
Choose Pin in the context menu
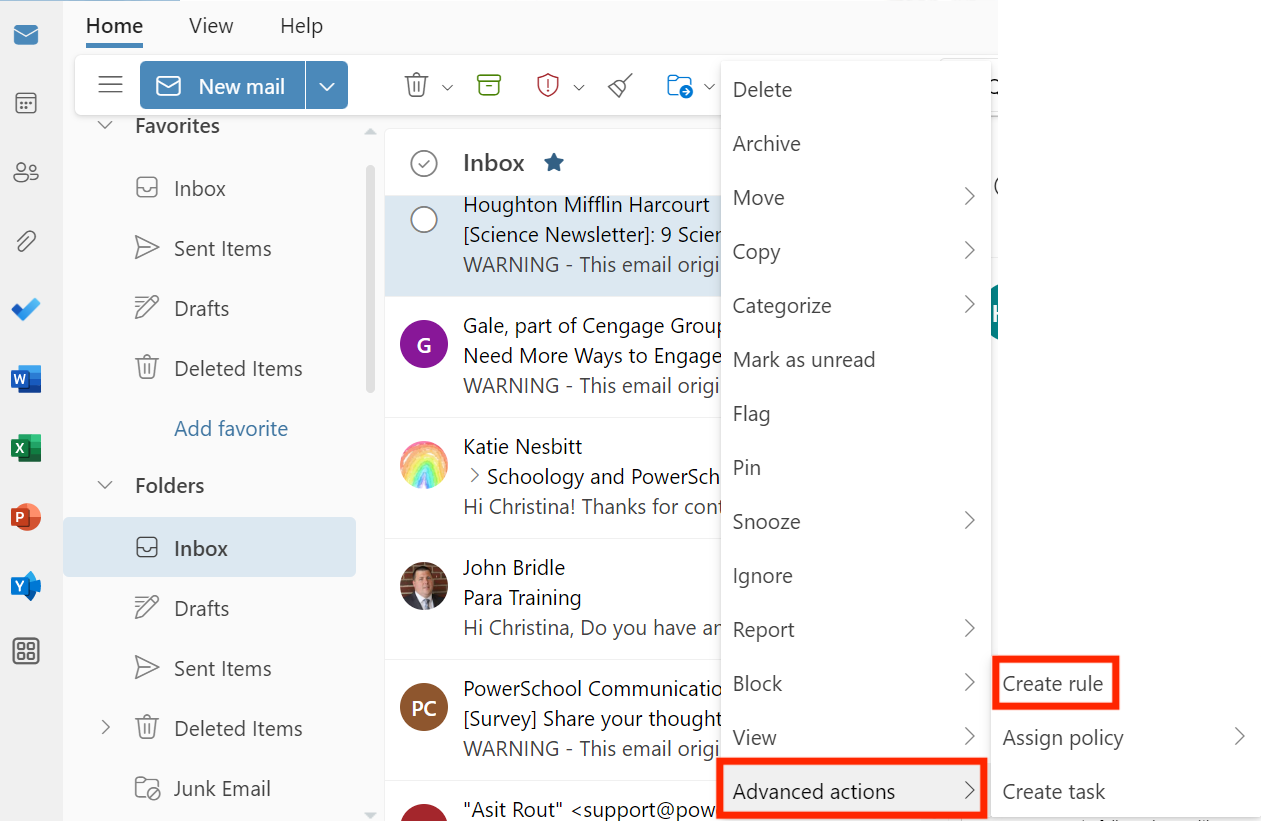click(x=856, y=468)
